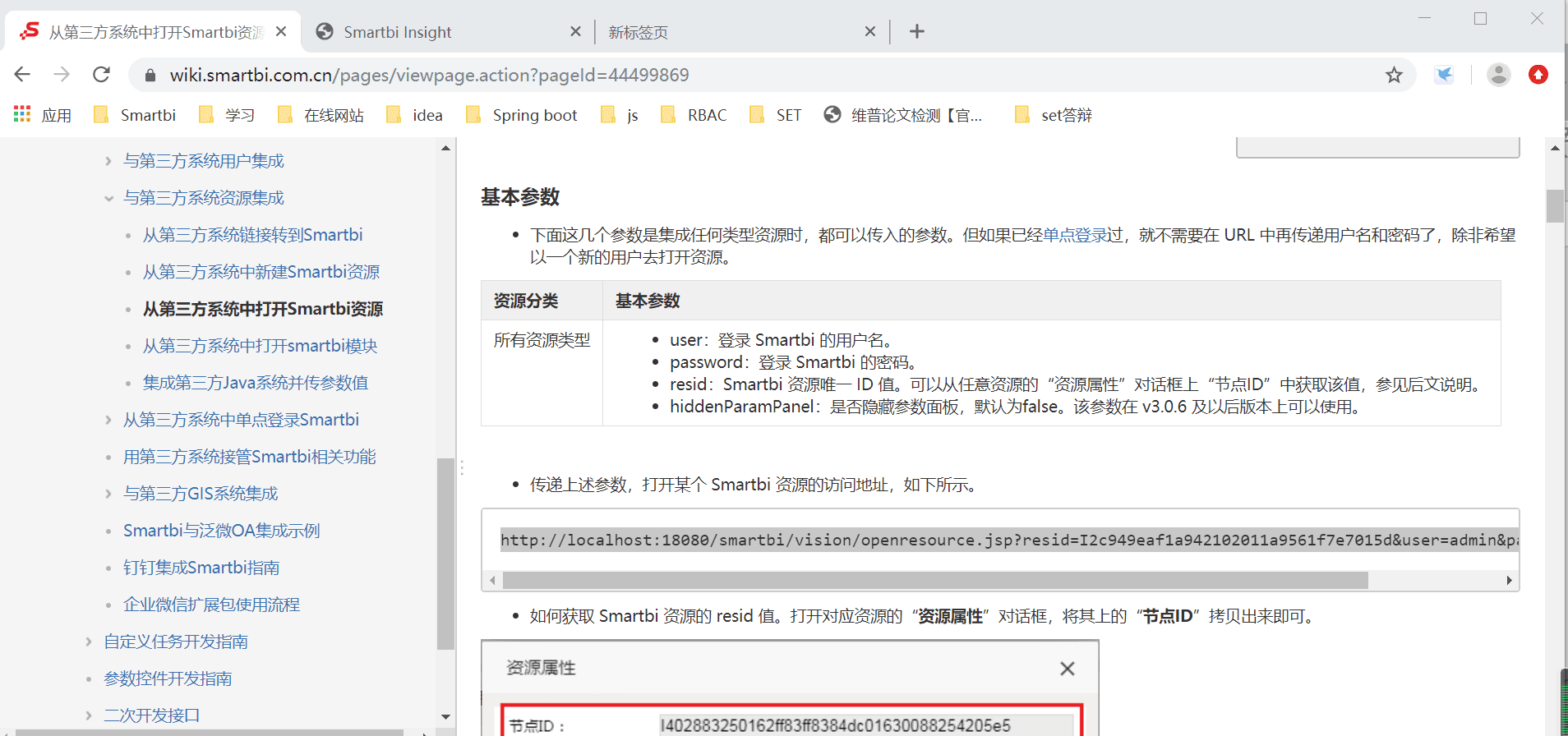Open the apps grid shortcut
This screenshot has width=1568, height=736.
[43, 115]
